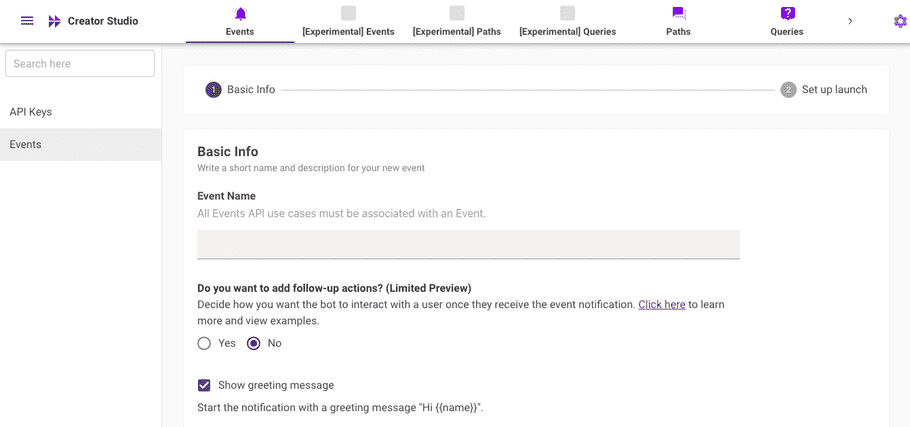Click the Creator Studio logo icon
This screenshot has width=910, height=427.
coord(55,21)
